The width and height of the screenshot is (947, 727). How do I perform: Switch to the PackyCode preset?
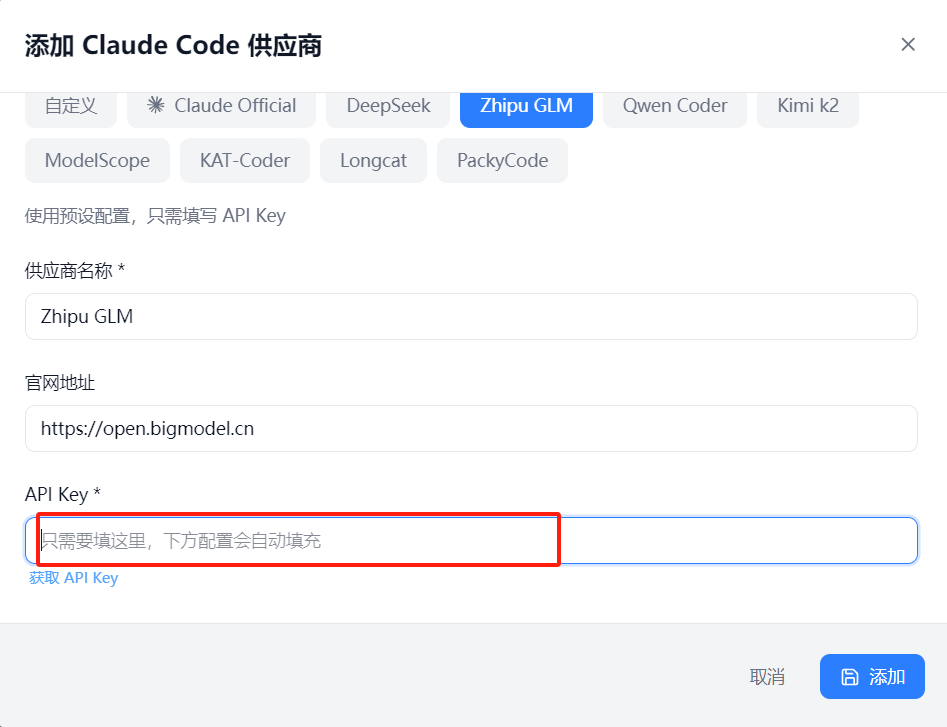pos(502,160)
